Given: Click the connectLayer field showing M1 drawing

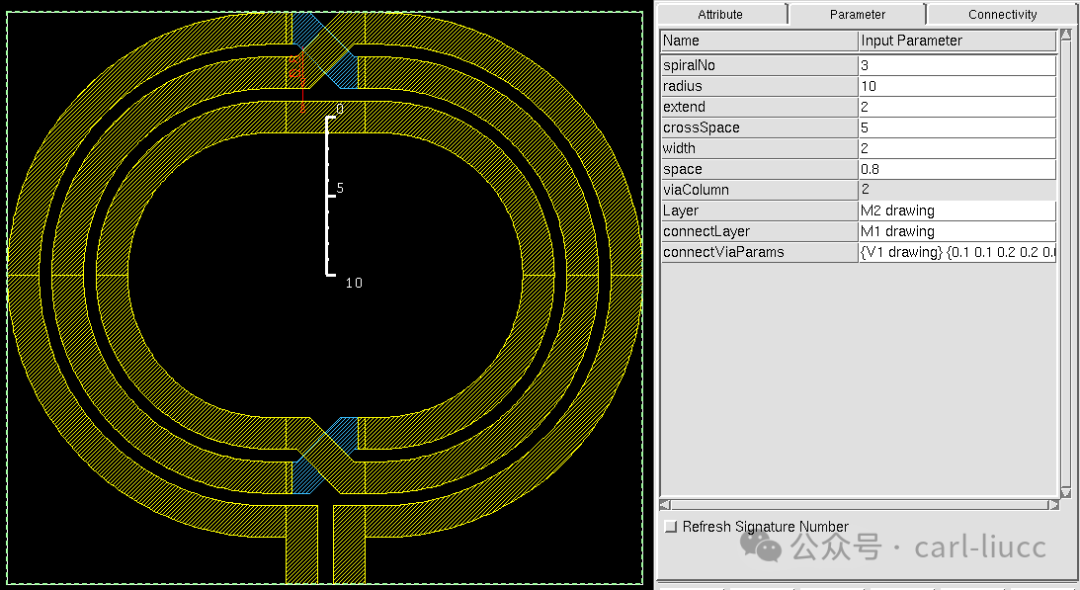Looking at the screenshot, I should (957, 231).
